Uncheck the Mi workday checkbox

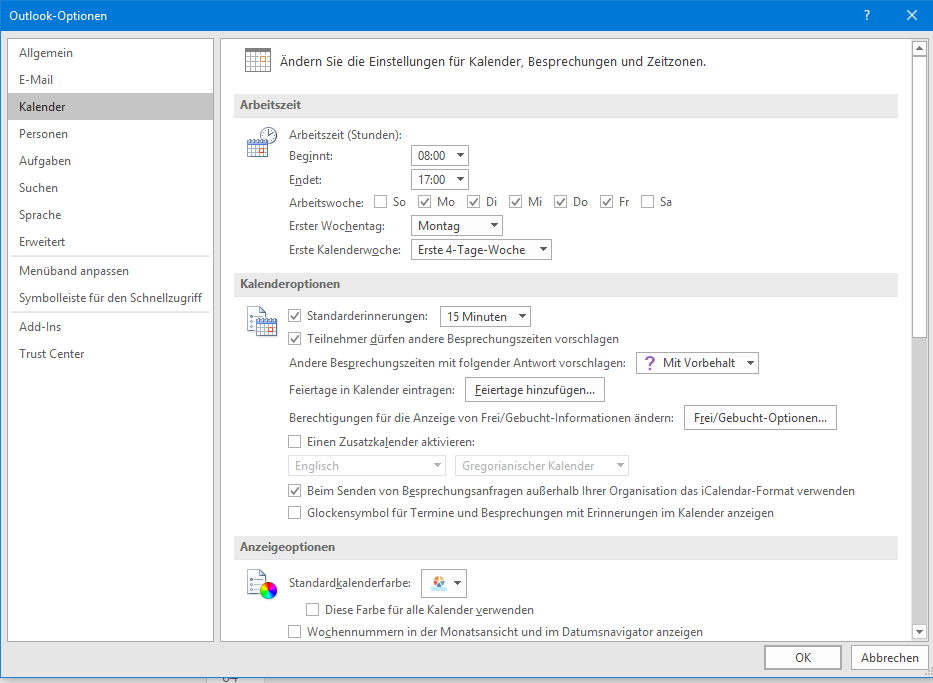(x=515, y=202)
